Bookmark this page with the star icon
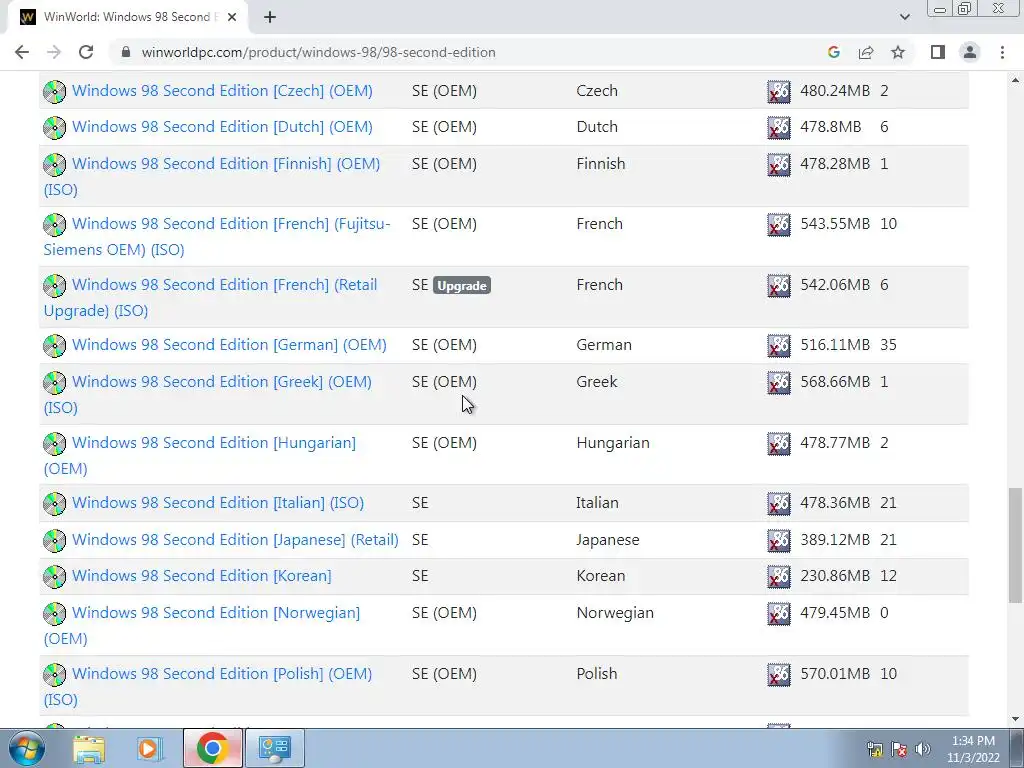1024x768 pixels. (898, 52)
